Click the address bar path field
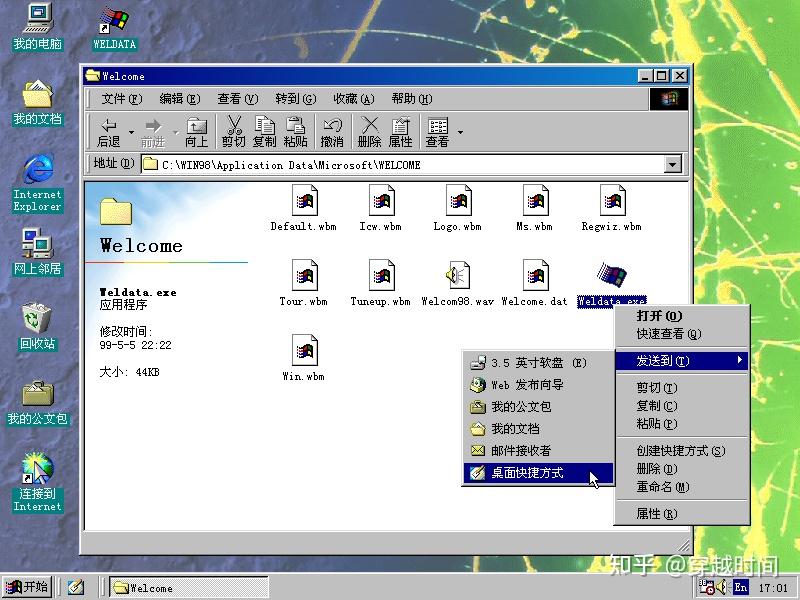The width and height of the screenshot is (800, 600). pos(403,165)
